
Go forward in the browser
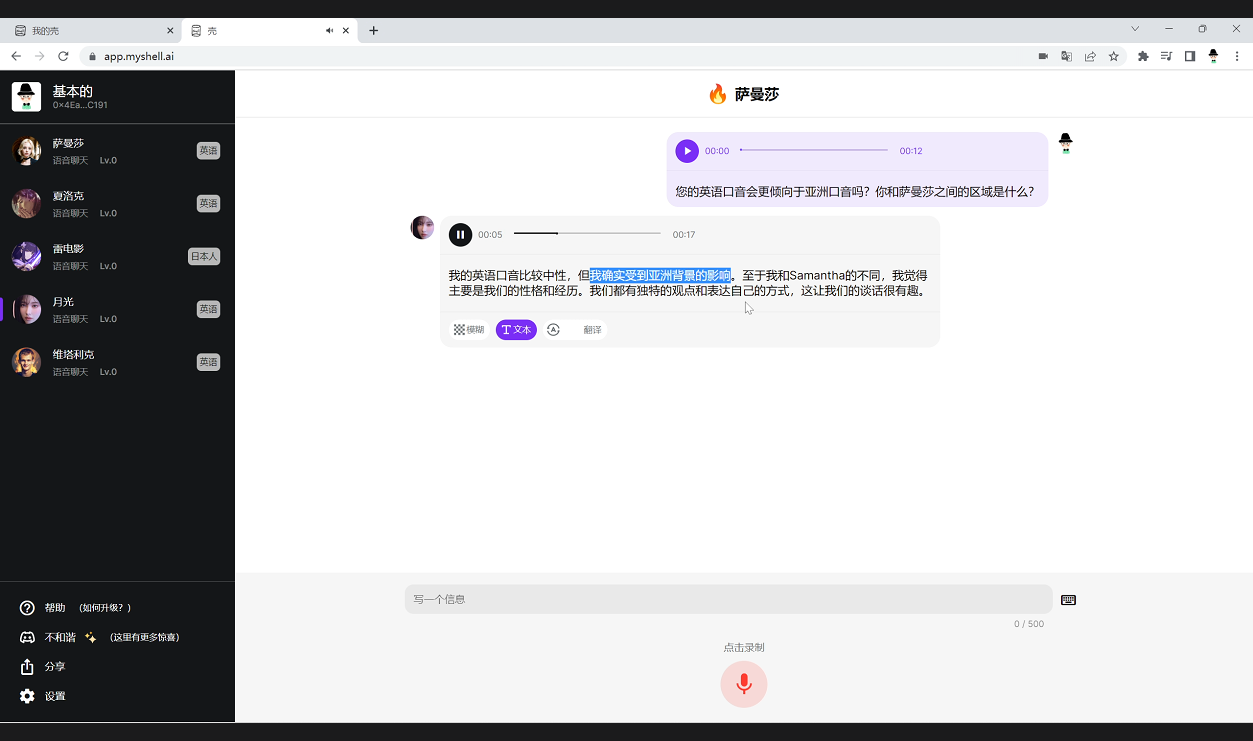tap(40, 56)
